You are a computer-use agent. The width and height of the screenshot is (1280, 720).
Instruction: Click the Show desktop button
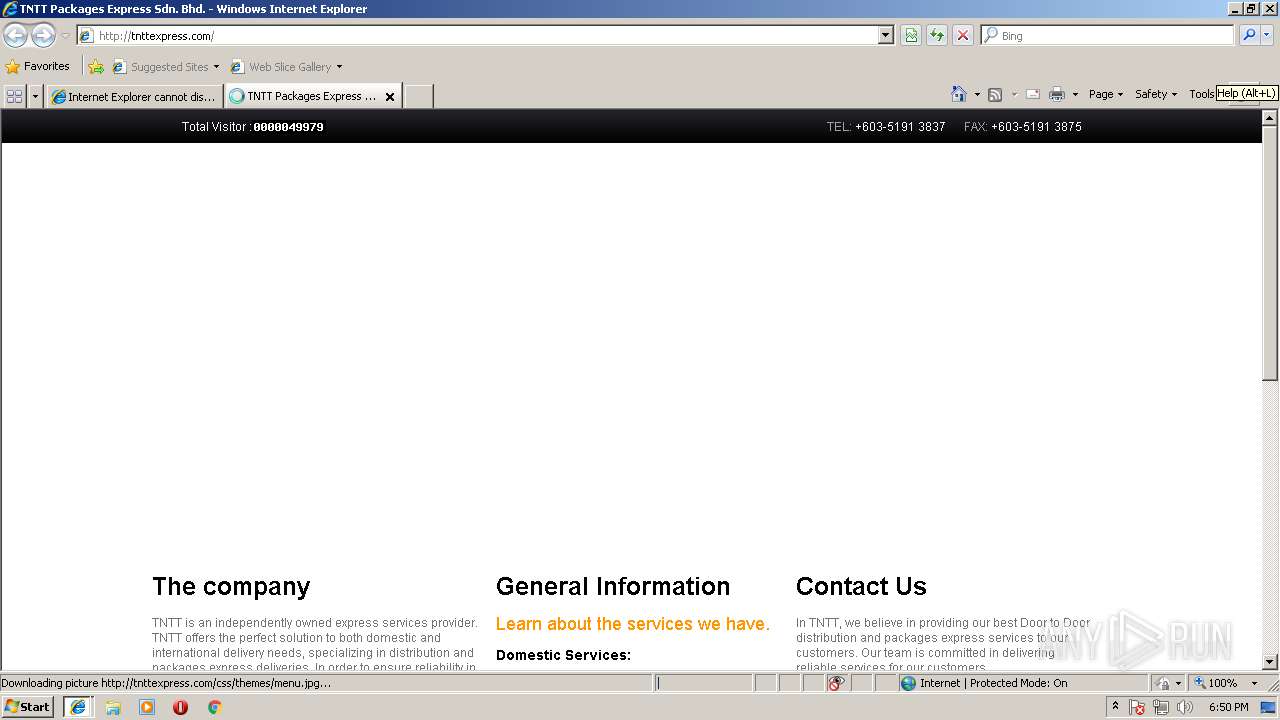tap(1270, 707)
